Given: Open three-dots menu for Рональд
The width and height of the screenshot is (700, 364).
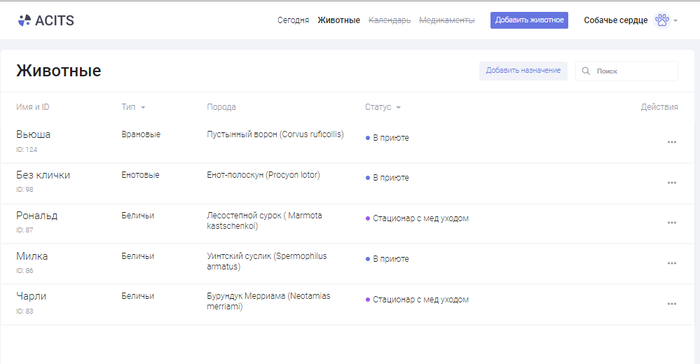Looking at the screenshot, I should [x=672, y=222].
